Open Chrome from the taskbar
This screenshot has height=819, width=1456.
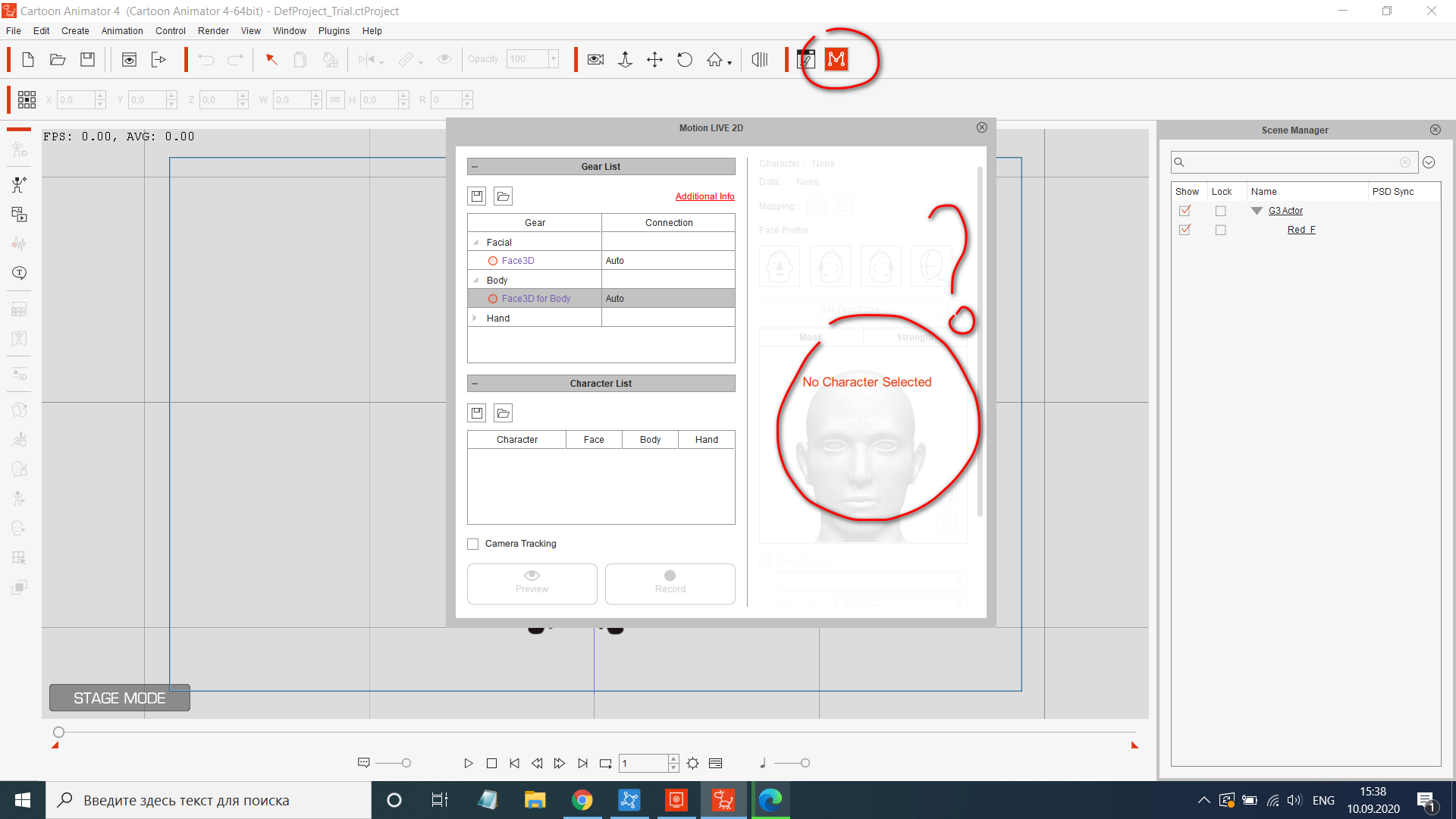[x=582, y=800]
